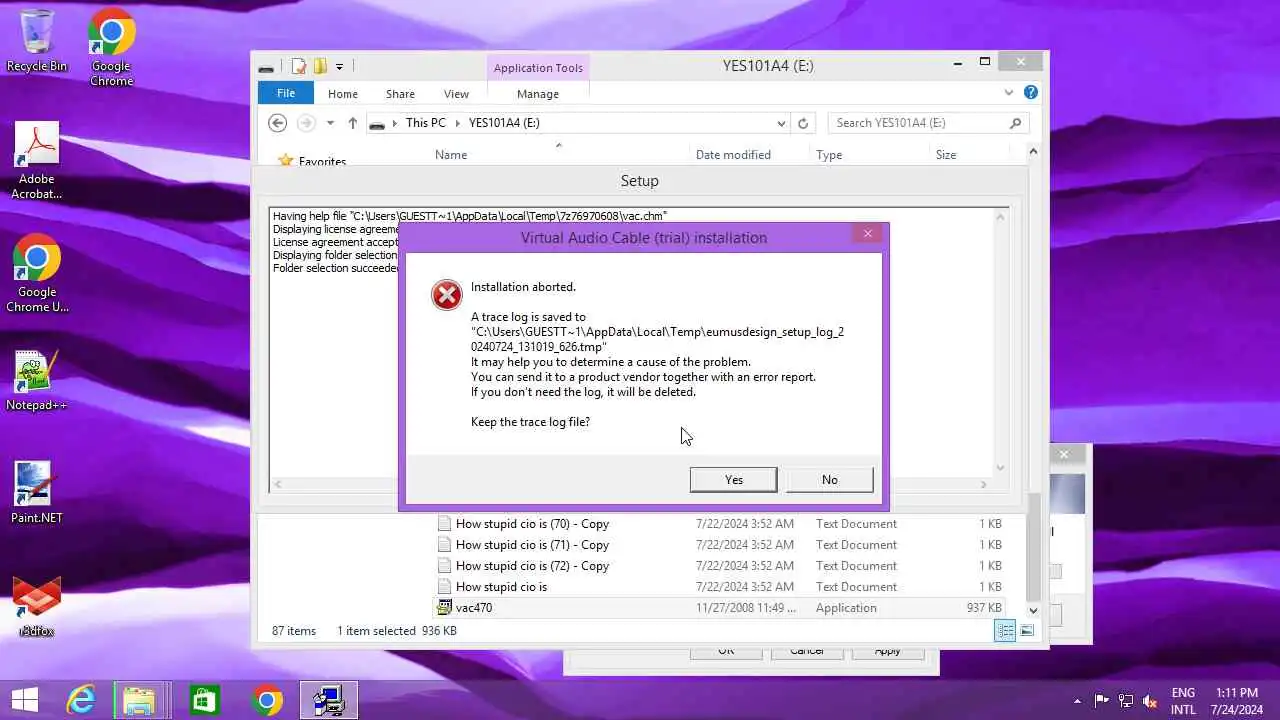This screenshot has width=1280, height=720.
Task: Open the network tray icon
Action: [1126, 701]
